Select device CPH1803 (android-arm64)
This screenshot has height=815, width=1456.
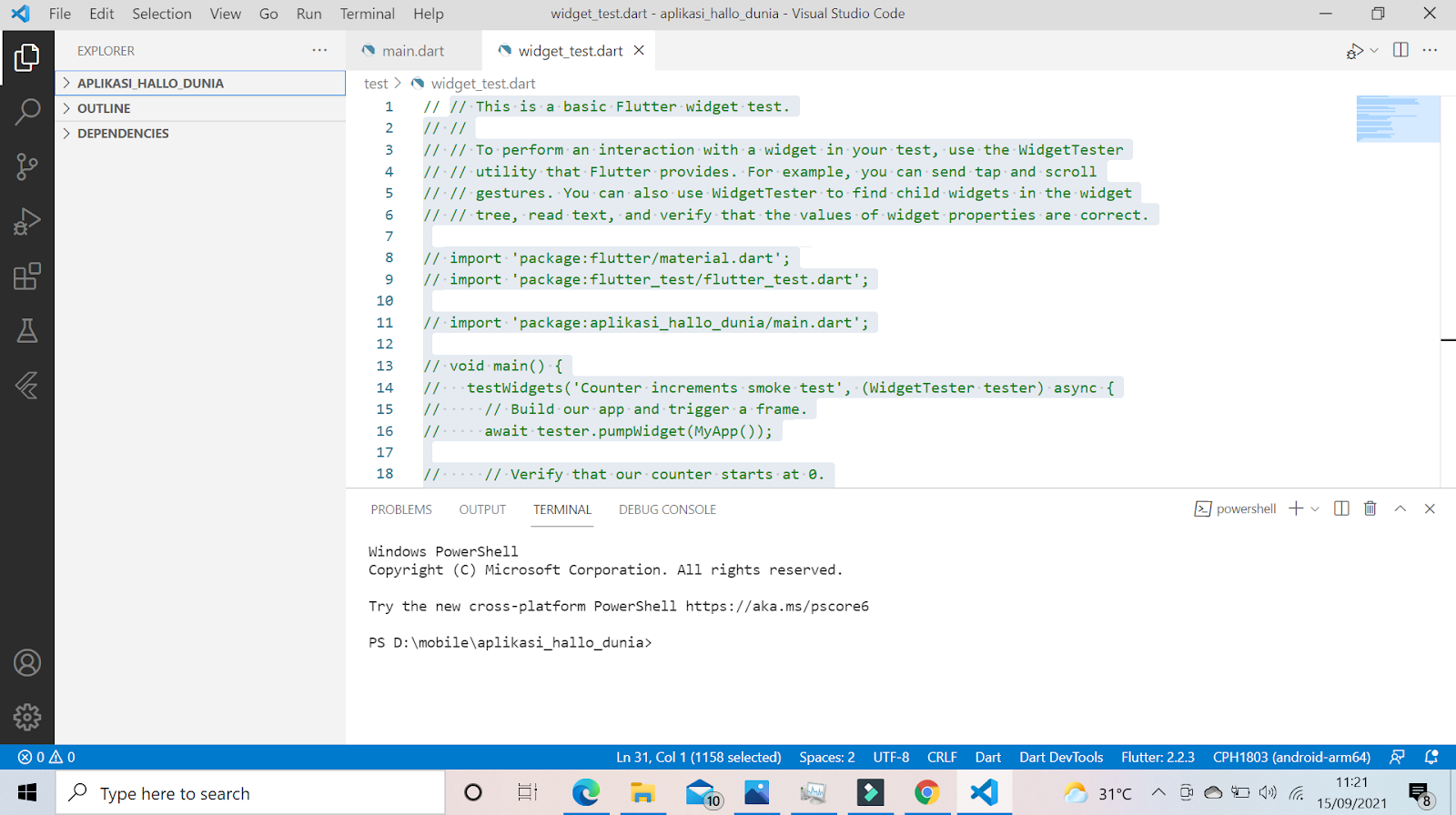[1291, 757]
